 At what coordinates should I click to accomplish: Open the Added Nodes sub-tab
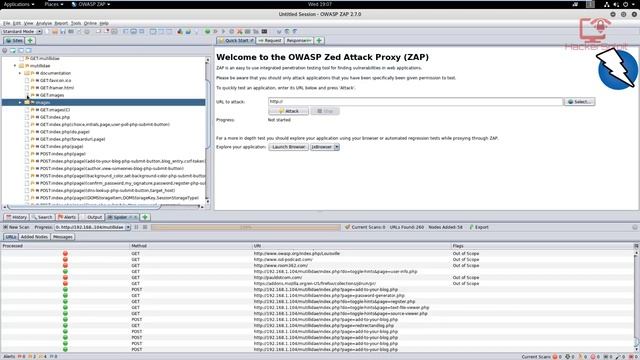[34, 237]
